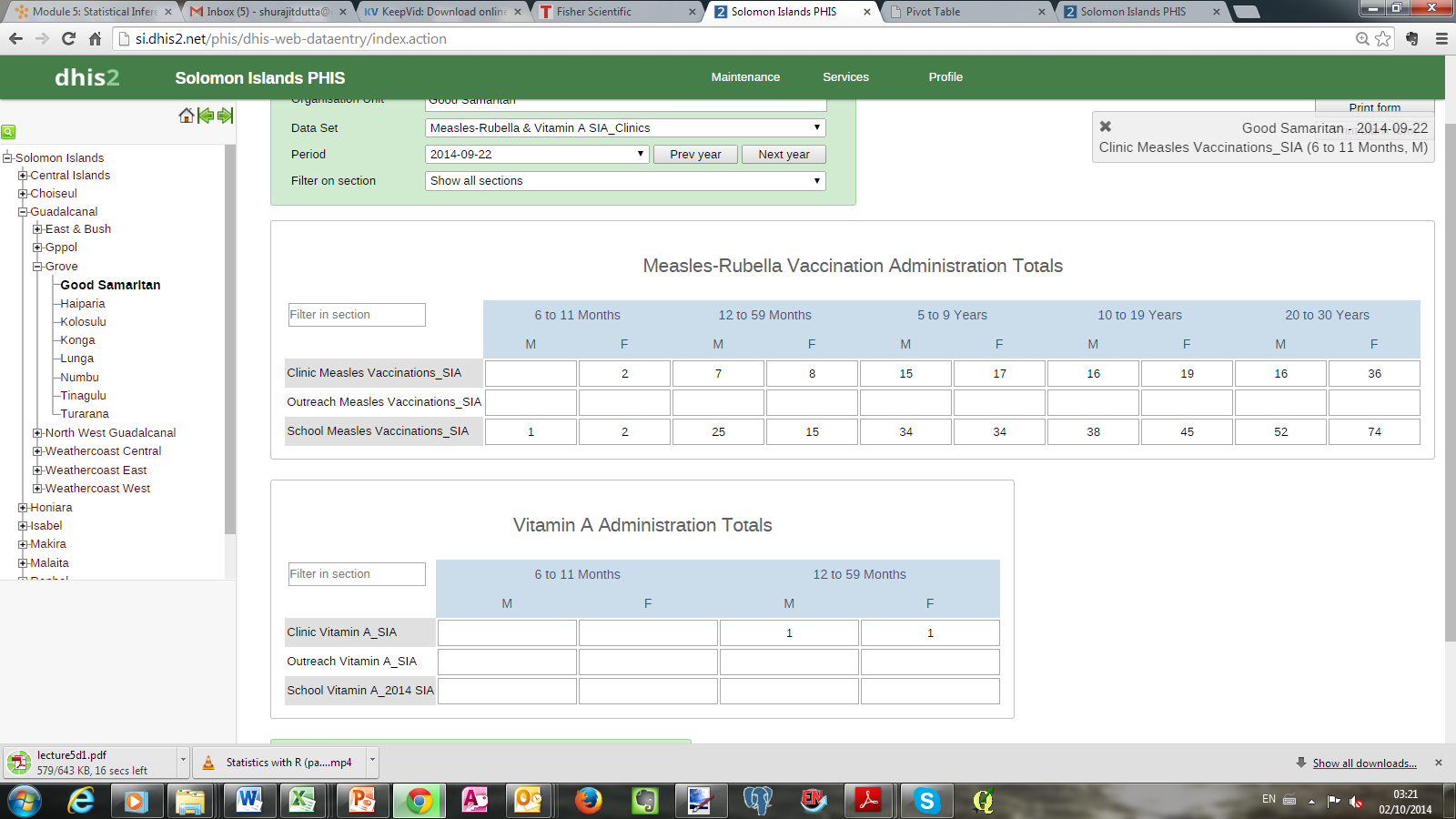Viewport: 1456px width, 819px height.
Task: Open the Services menu
Action: 845,77
